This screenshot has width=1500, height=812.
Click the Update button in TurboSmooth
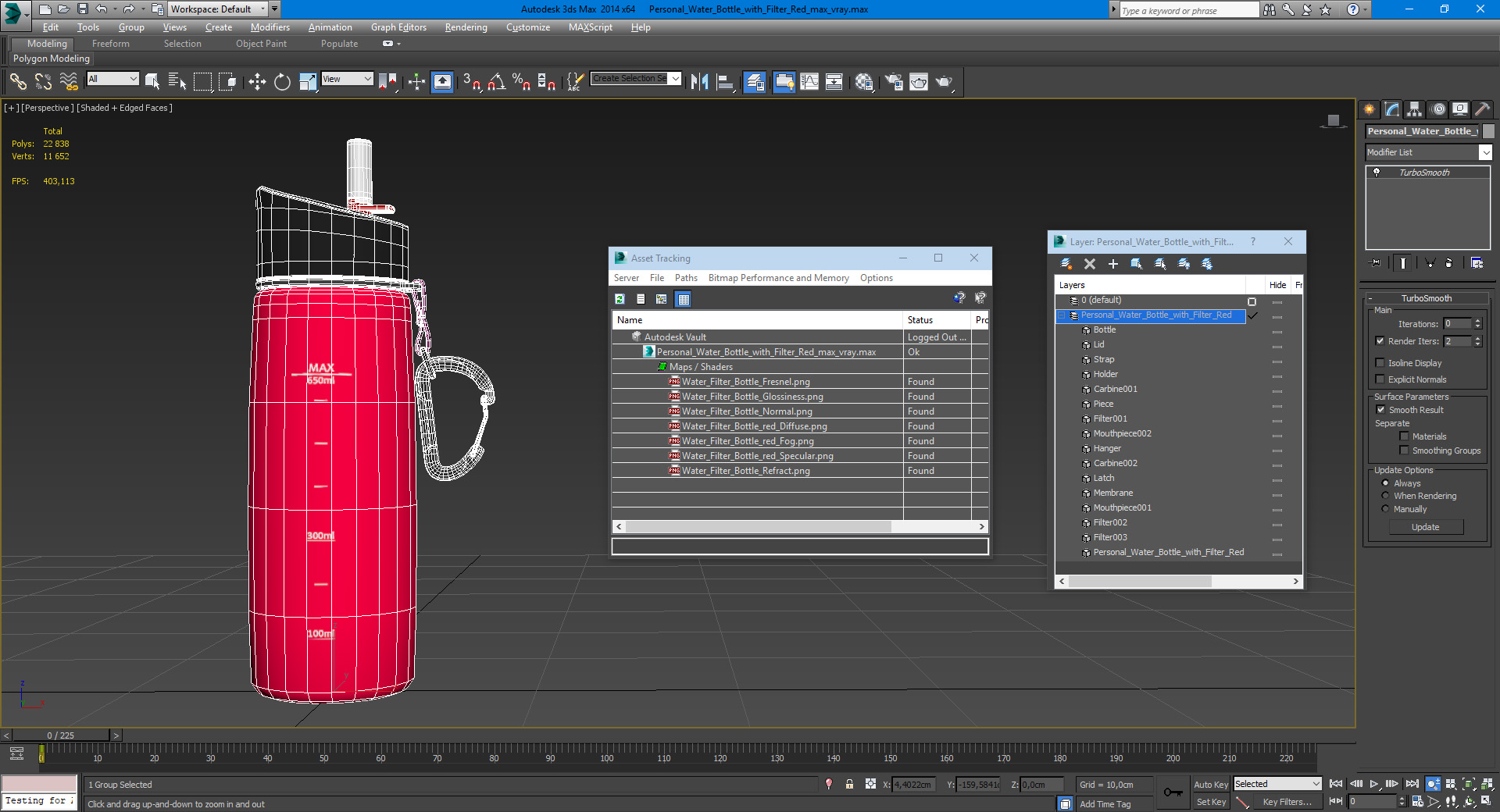pos(1426,527)
